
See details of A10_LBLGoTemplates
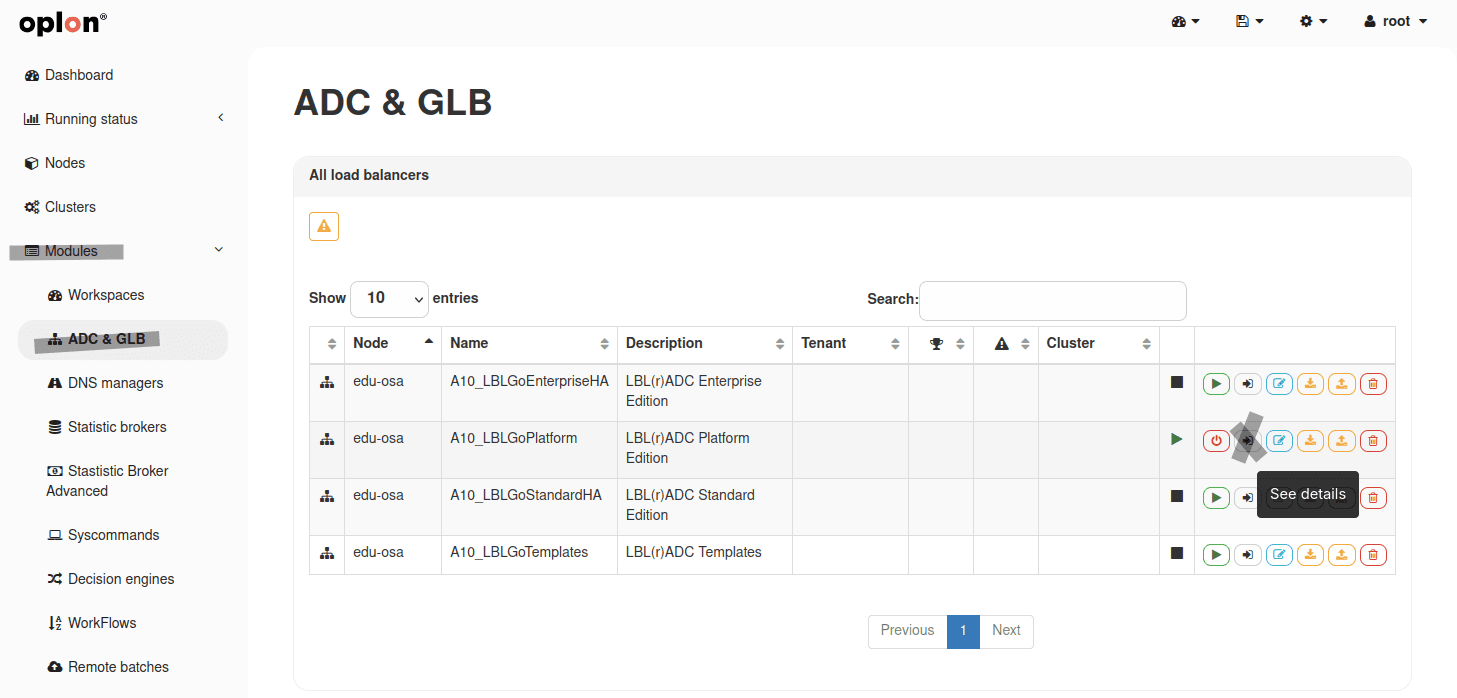pyautogui.click(x=1247, y=554)
